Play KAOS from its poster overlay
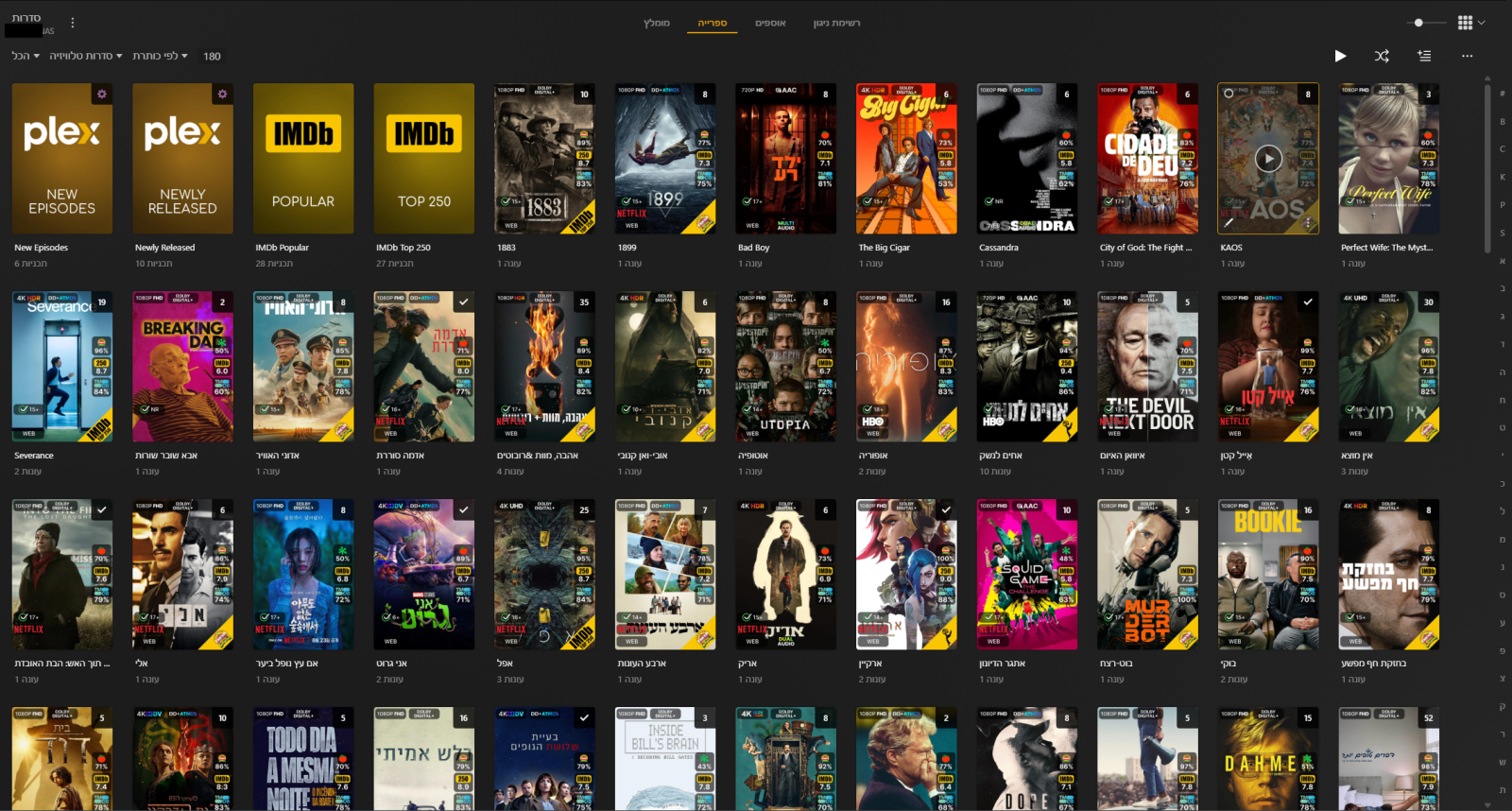1512x811 pixels. pos(1268,158)
